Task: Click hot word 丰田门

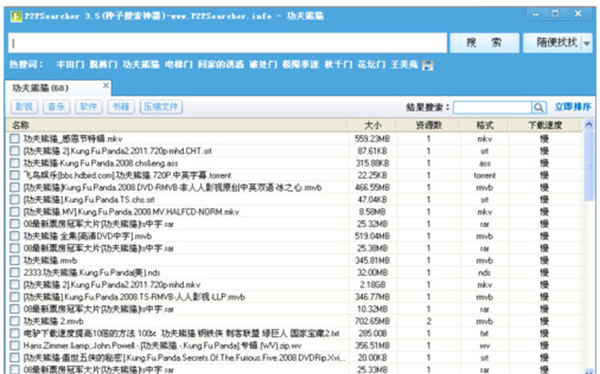Action: click(70, 64)
